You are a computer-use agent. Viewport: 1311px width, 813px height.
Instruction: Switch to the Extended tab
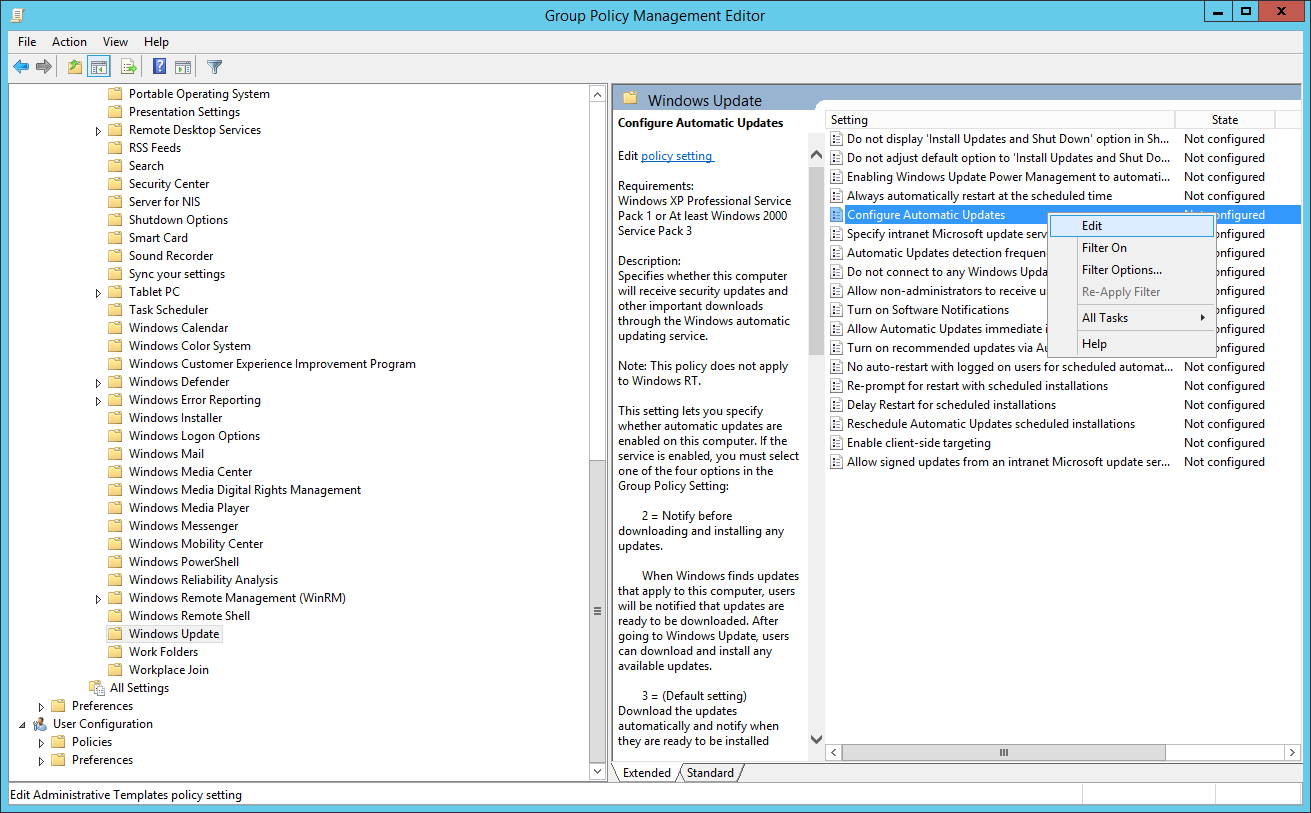click(647, 773)
